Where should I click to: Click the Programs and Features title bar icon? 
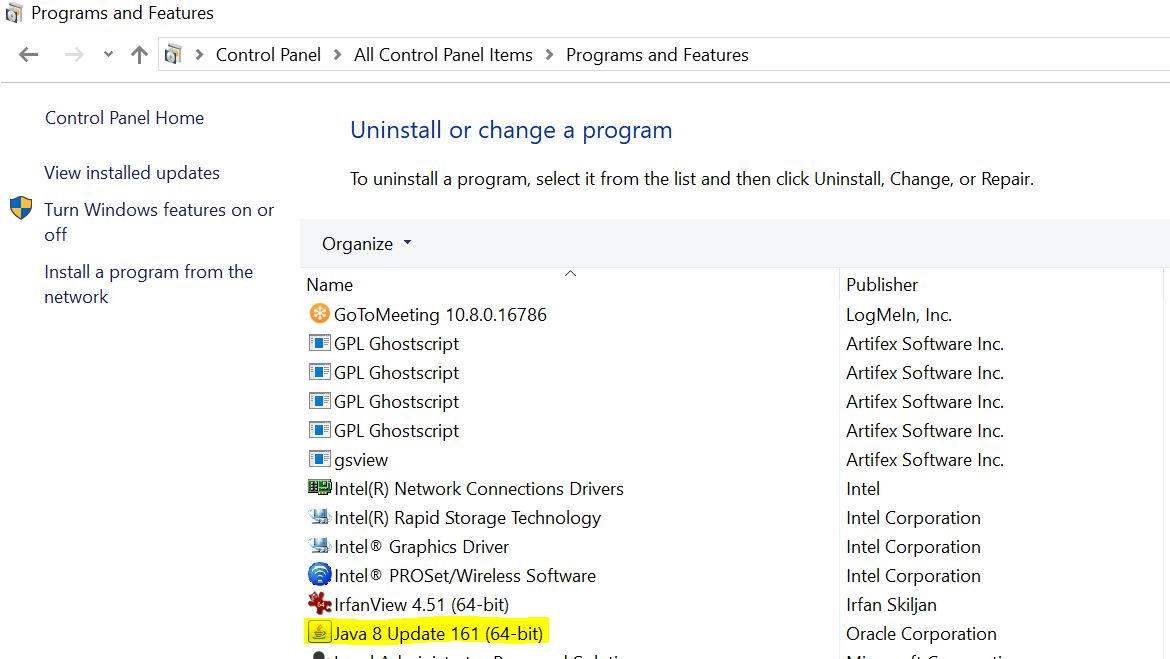tap(13, 13)
